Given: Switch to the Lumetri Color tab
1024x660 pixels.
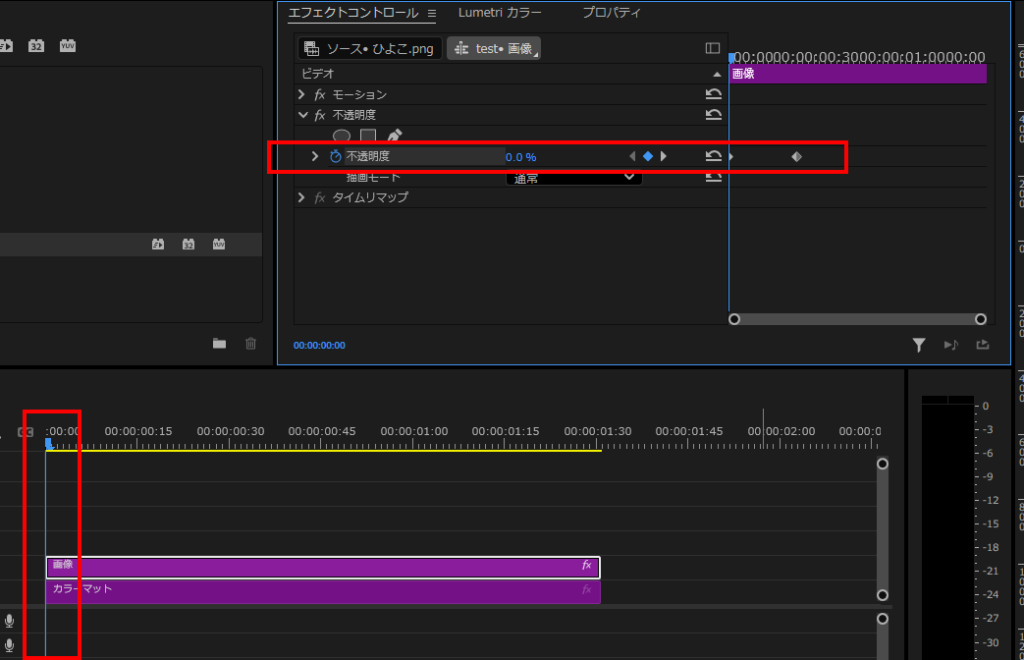Looking at the screenshot, I should 500,13.
